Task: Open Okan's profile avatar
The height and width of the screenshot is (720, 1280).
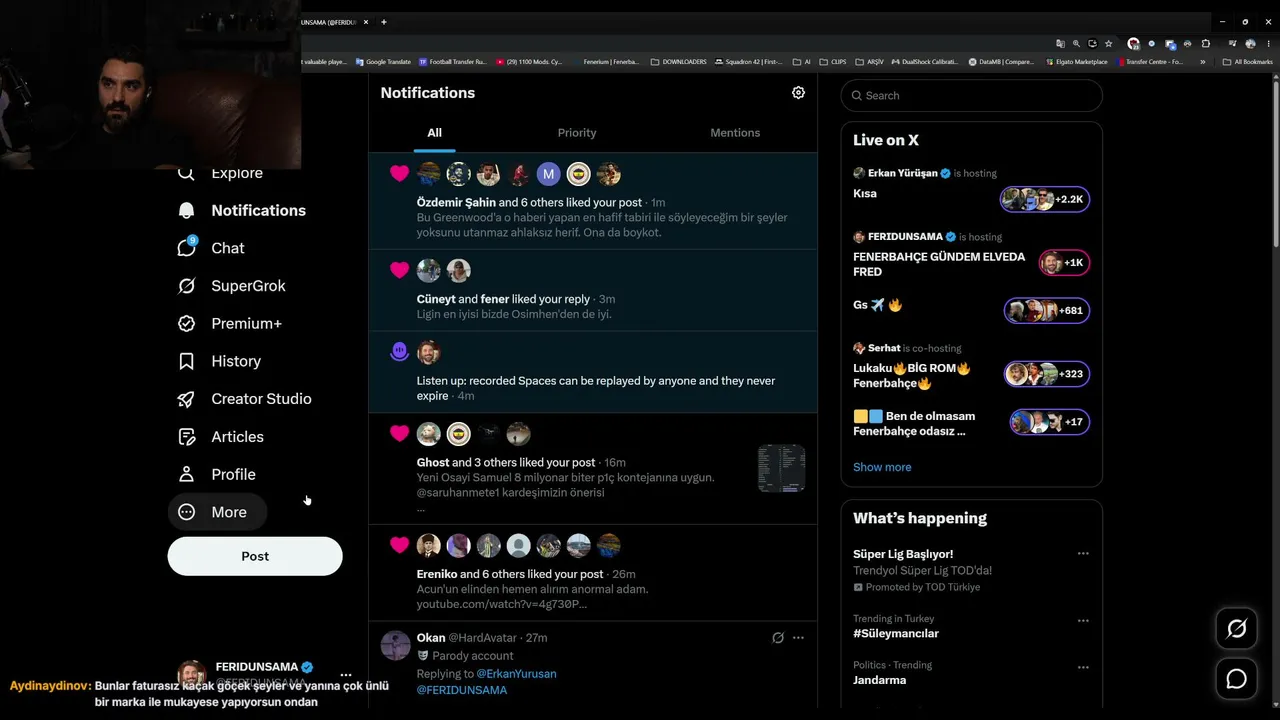Action: pos(396,645)
